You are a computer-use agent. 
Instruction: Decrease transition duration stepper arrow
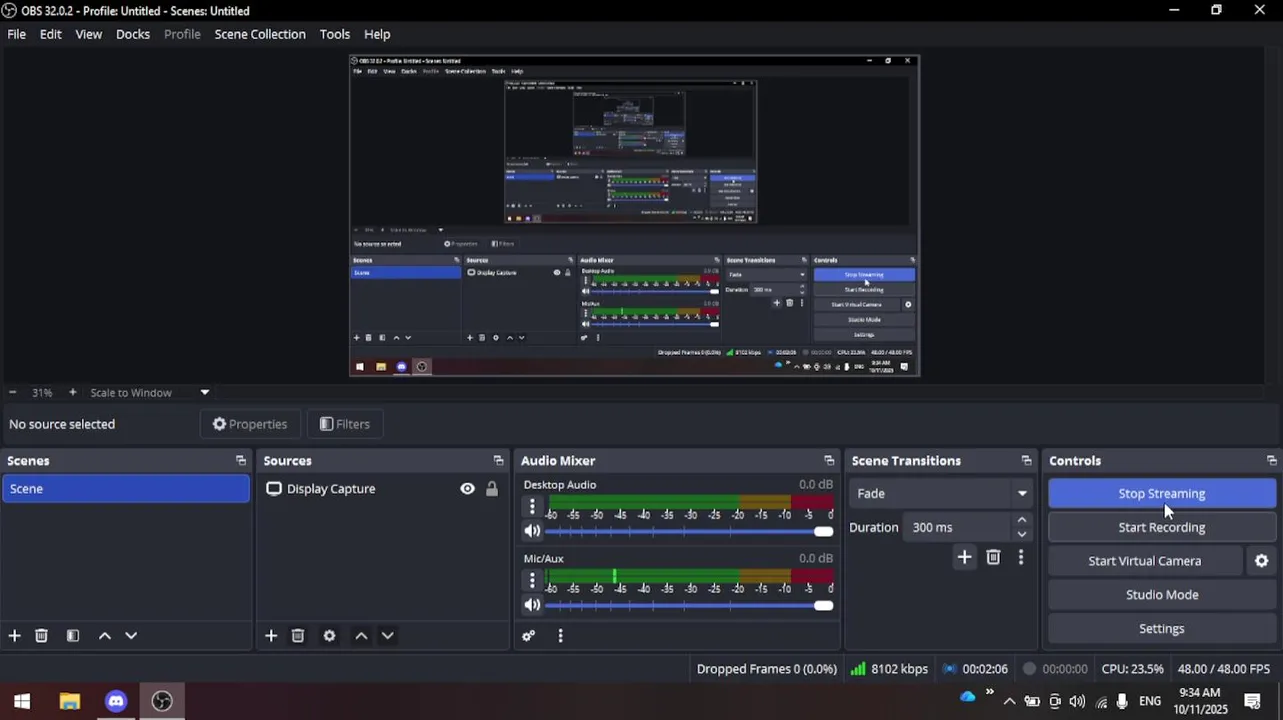[x=1021, y=534]
